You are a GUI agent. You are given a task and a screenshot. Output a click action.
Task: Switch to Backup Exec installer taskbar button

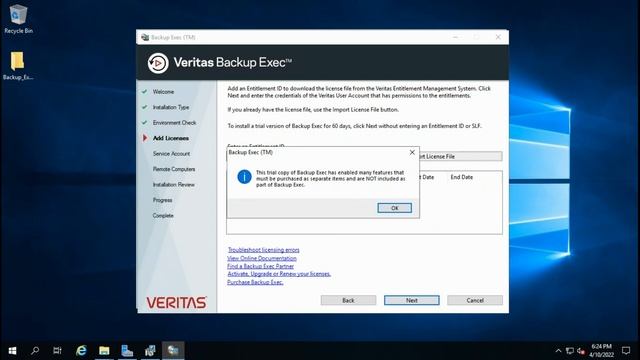click(173, 351)
